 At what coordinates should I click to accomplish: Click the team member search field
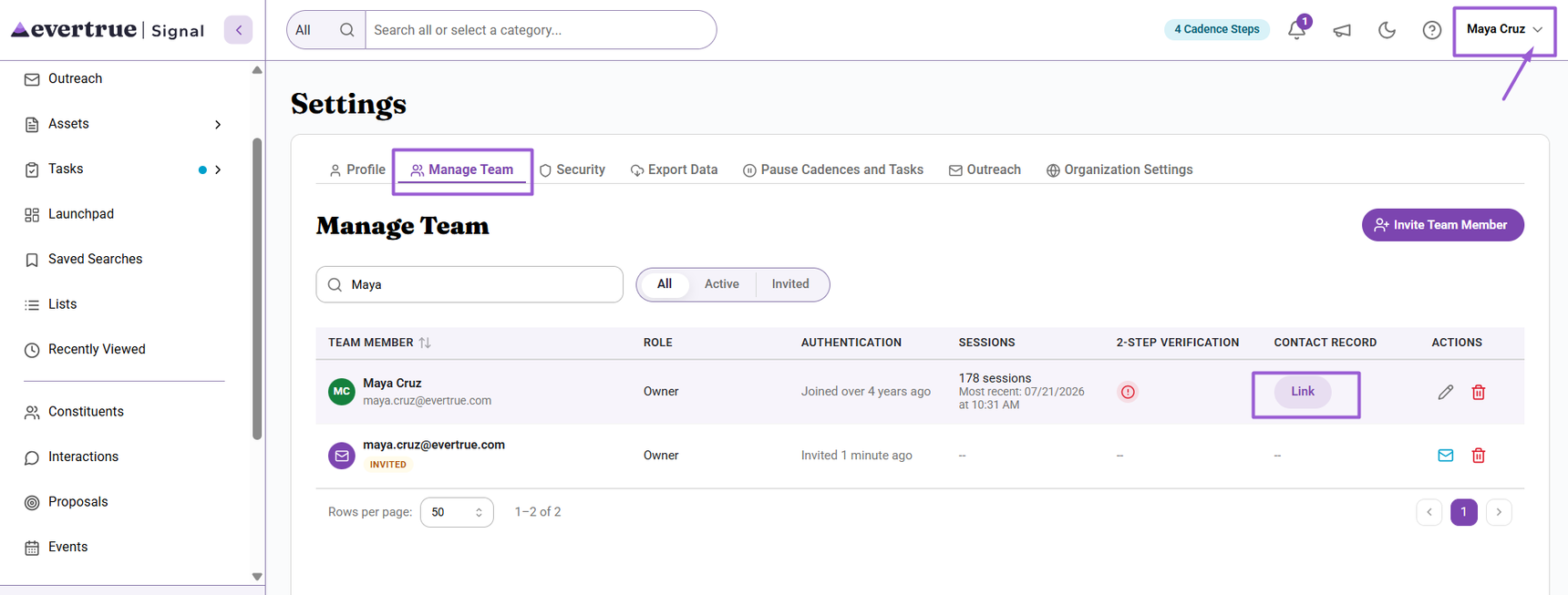coord(469,284)
